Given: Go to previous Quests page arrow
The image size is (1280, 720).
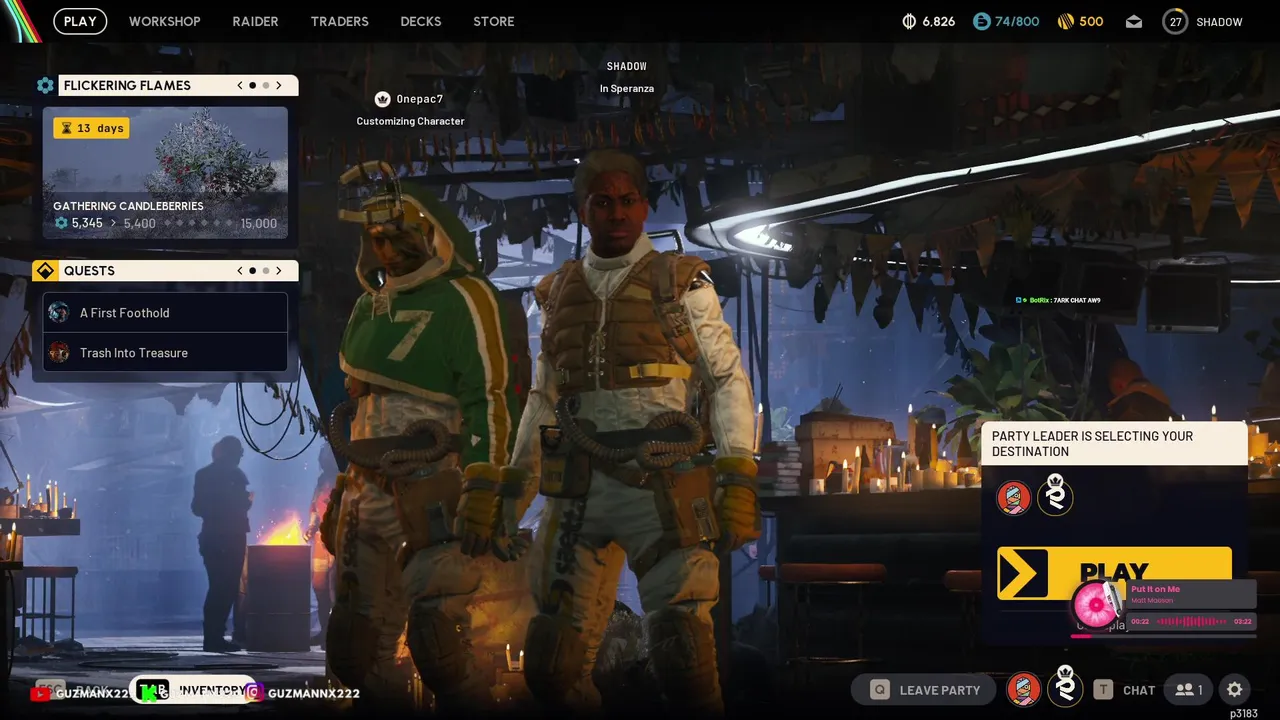Looking at the screenshot, I should [240, 271].
